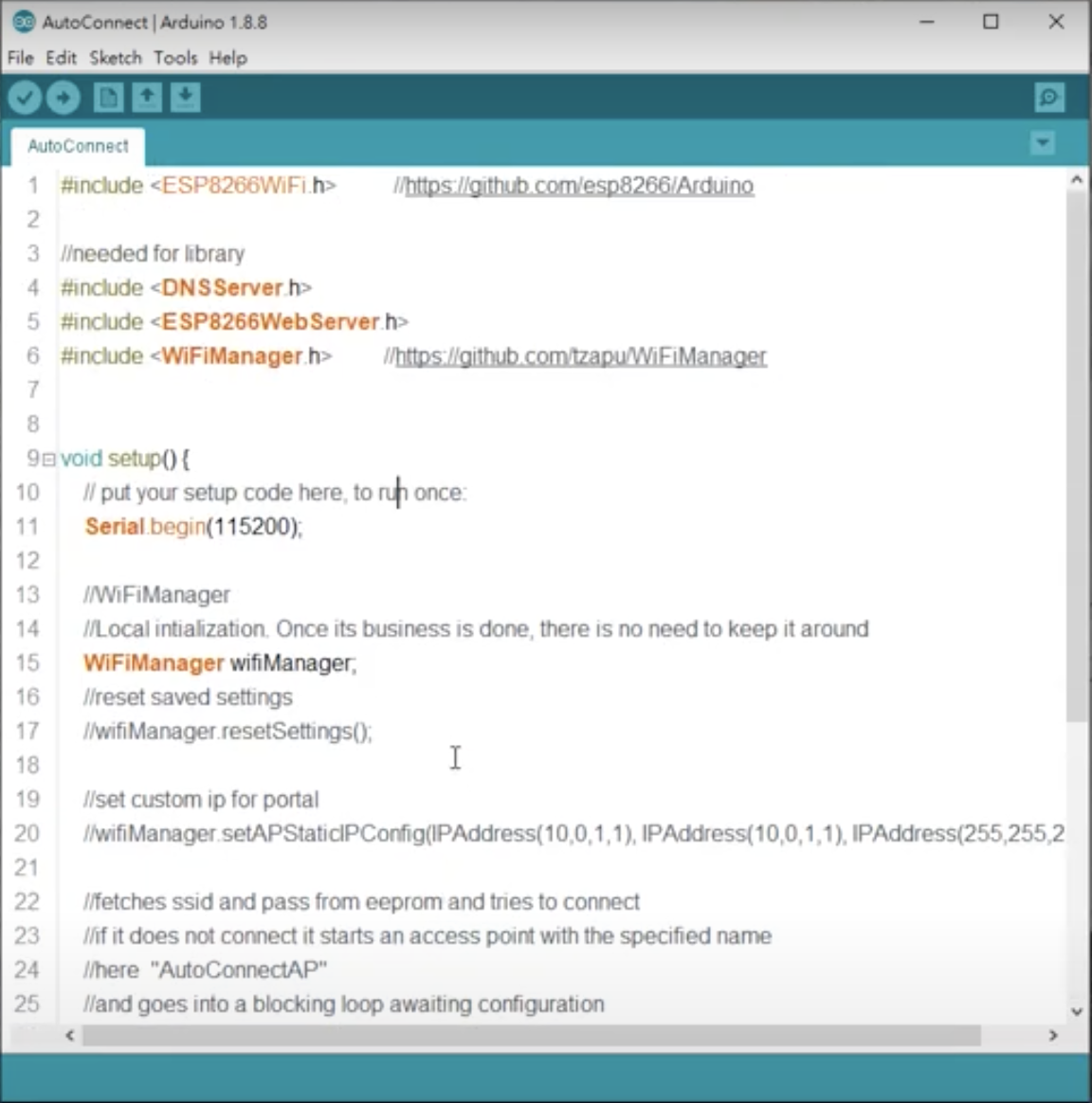Screen dimensions: 1092x1103
Task: Open the Tools menu
Action: [175, 58]
